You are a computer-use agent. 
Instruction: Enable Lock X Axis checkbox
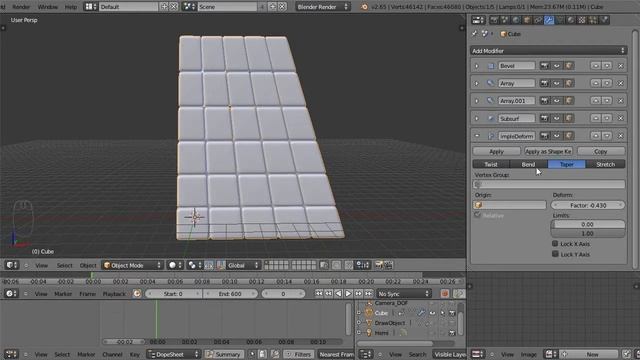(x=555, y=244)
